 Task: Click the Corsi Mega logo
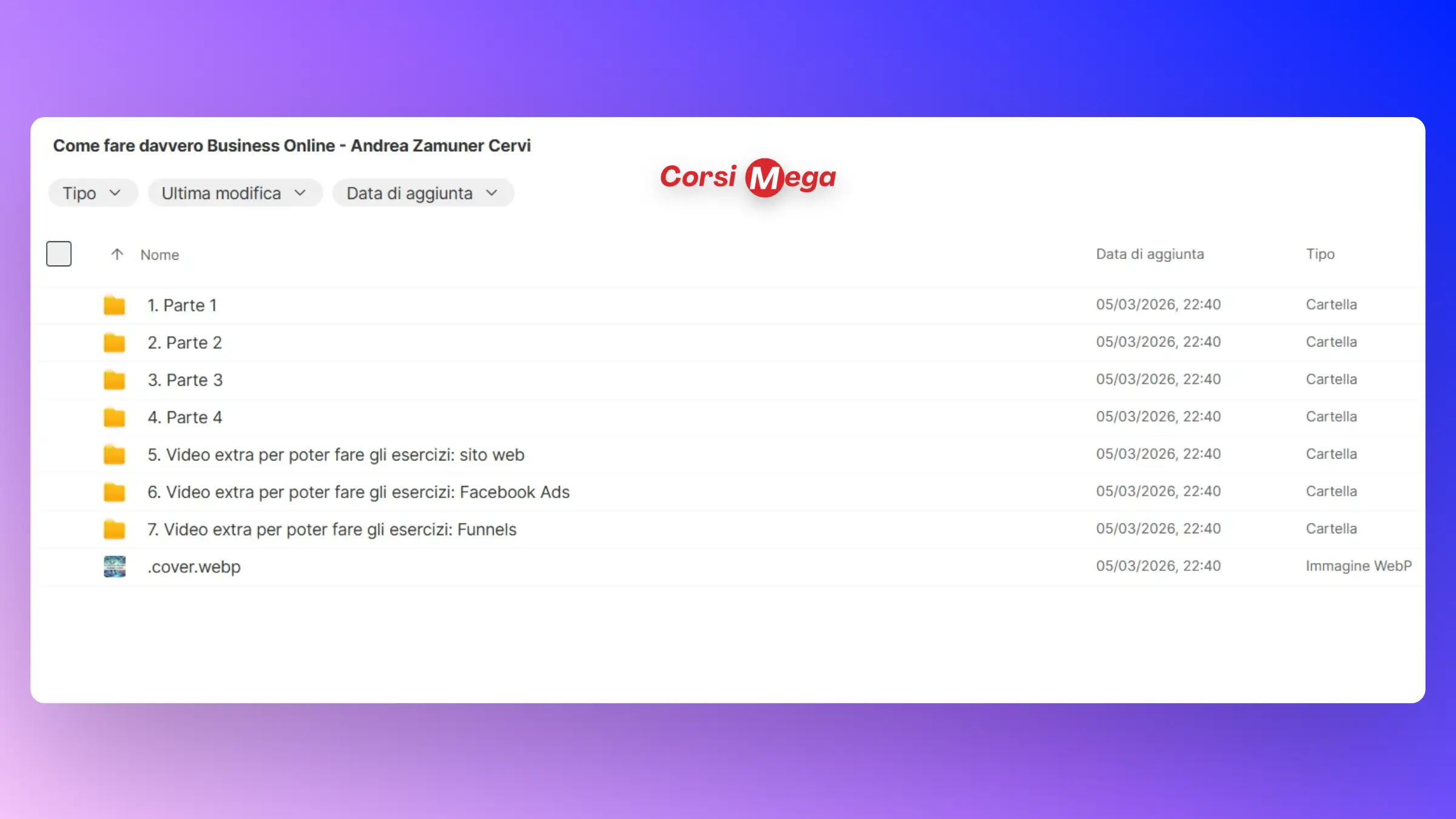coord(748,177)
